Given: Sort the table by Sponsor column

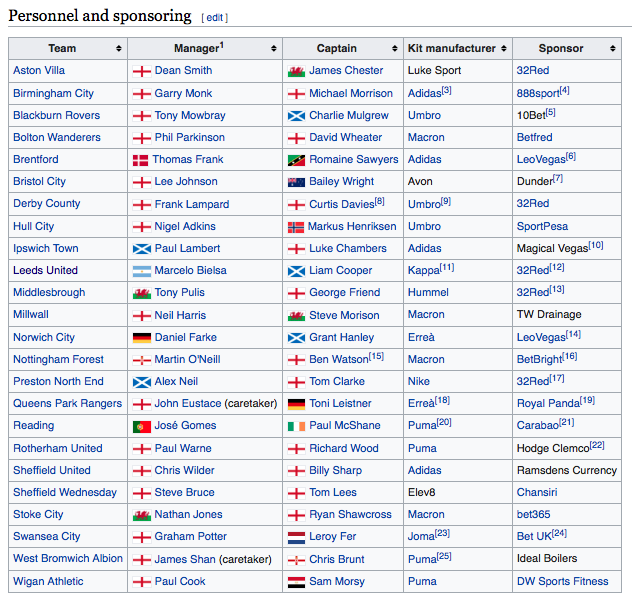Looking at the screenshot, I should (614, 49).
